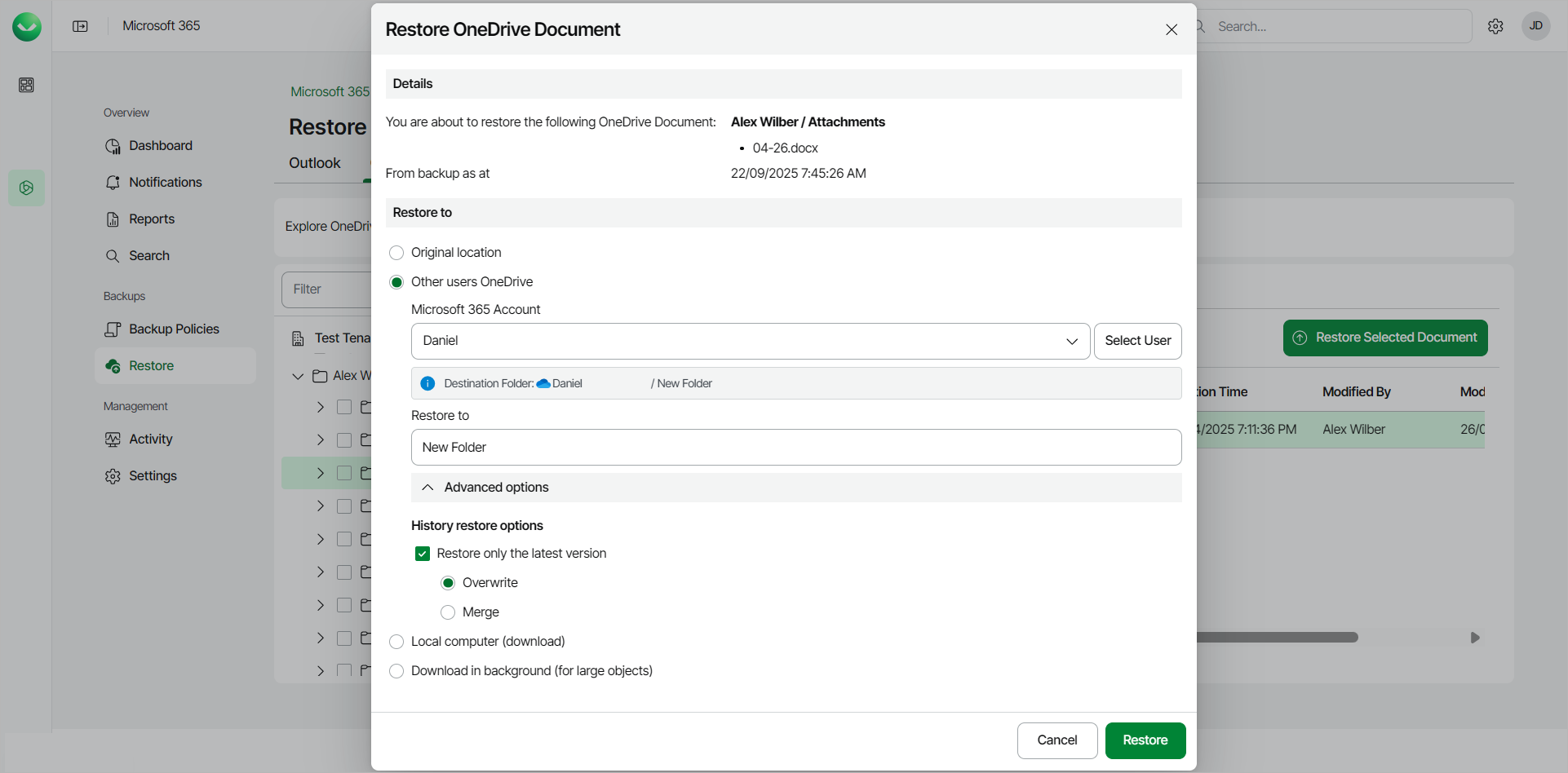Collapse the Advanced options section
The height and width of the screenshot is (773, 1568).
click(427, 488)
